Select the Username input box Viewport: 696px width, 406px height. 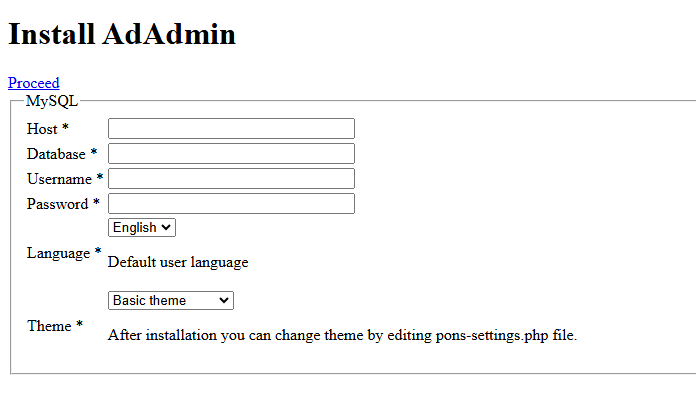[x=231, y=179]
